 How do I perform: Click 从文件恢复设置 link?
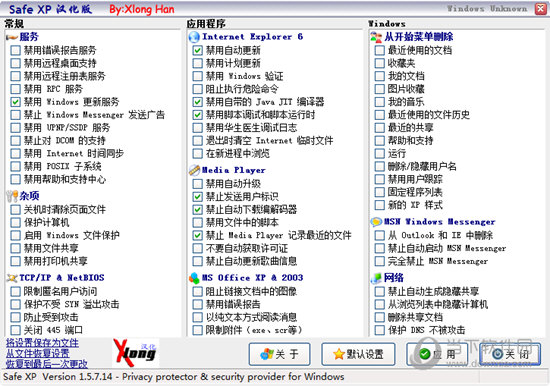pos(38,353)
